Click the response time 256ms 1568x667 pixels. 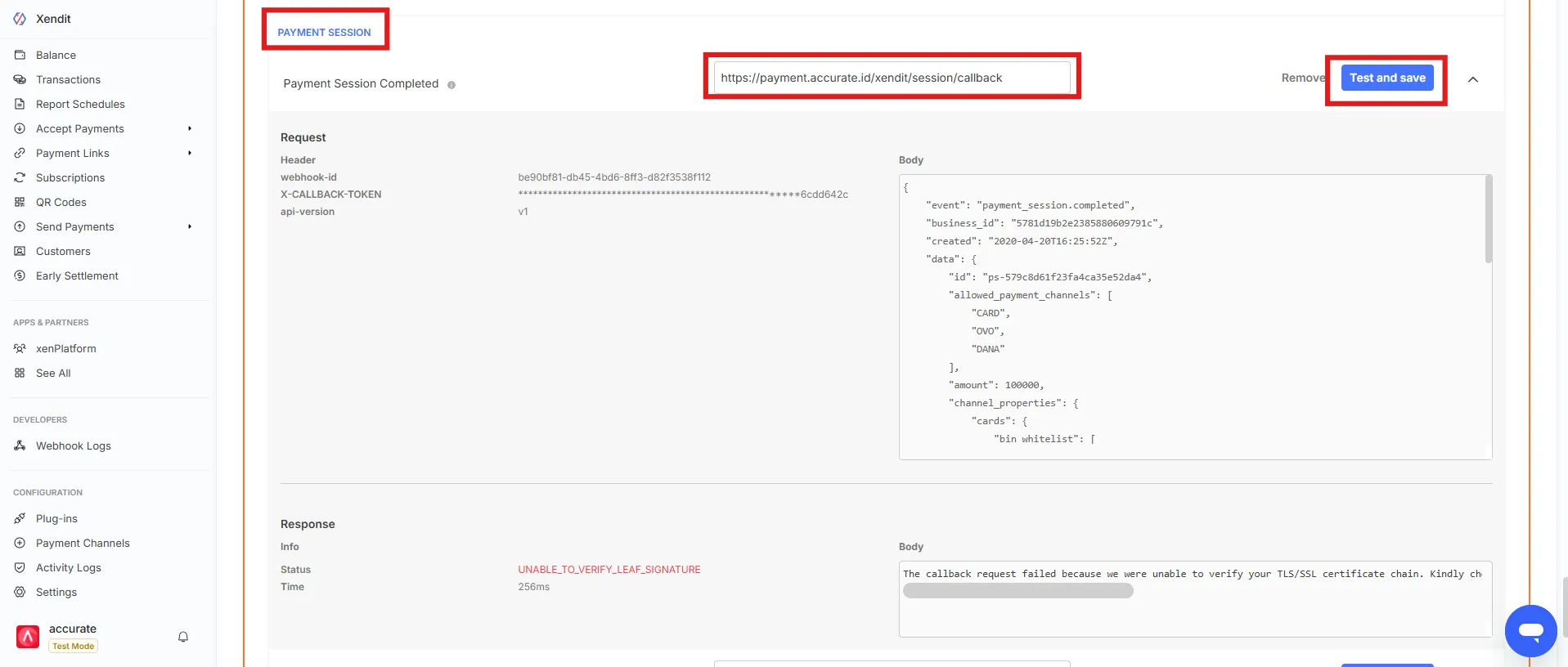[x=533, y=587]
